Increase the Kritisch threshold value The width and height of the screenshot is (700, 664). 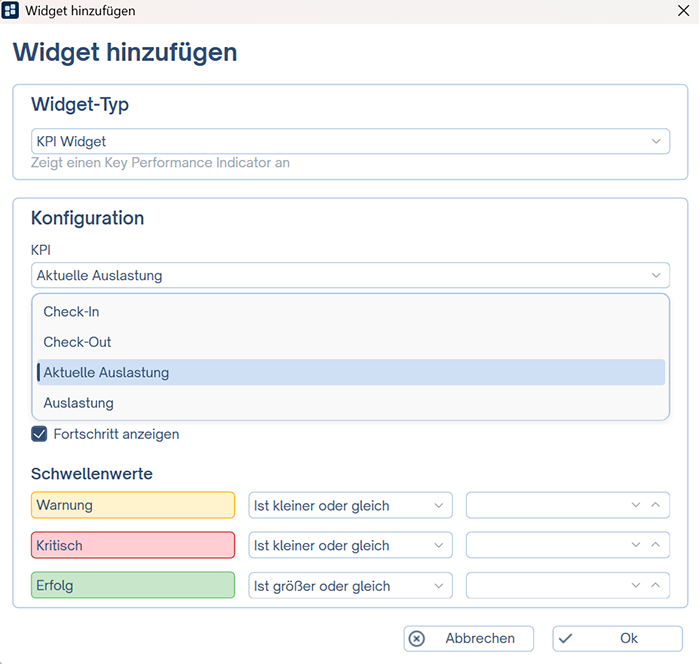pos(655,545)
